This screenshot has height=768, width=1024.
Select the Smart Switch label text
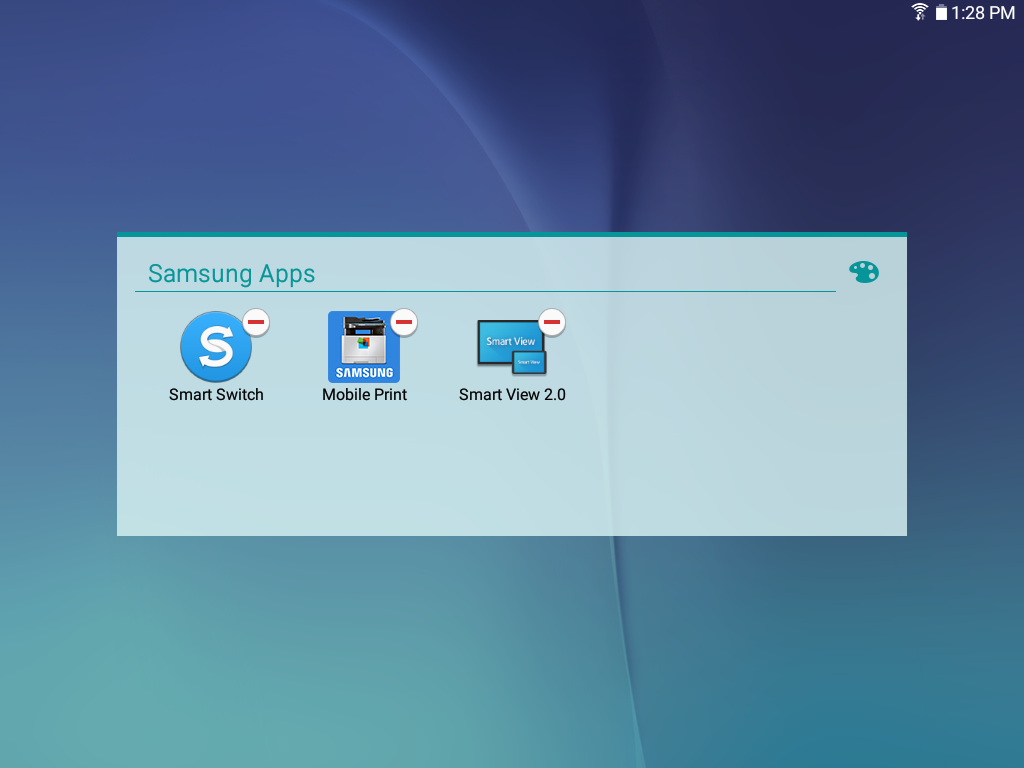click(216, 394)
